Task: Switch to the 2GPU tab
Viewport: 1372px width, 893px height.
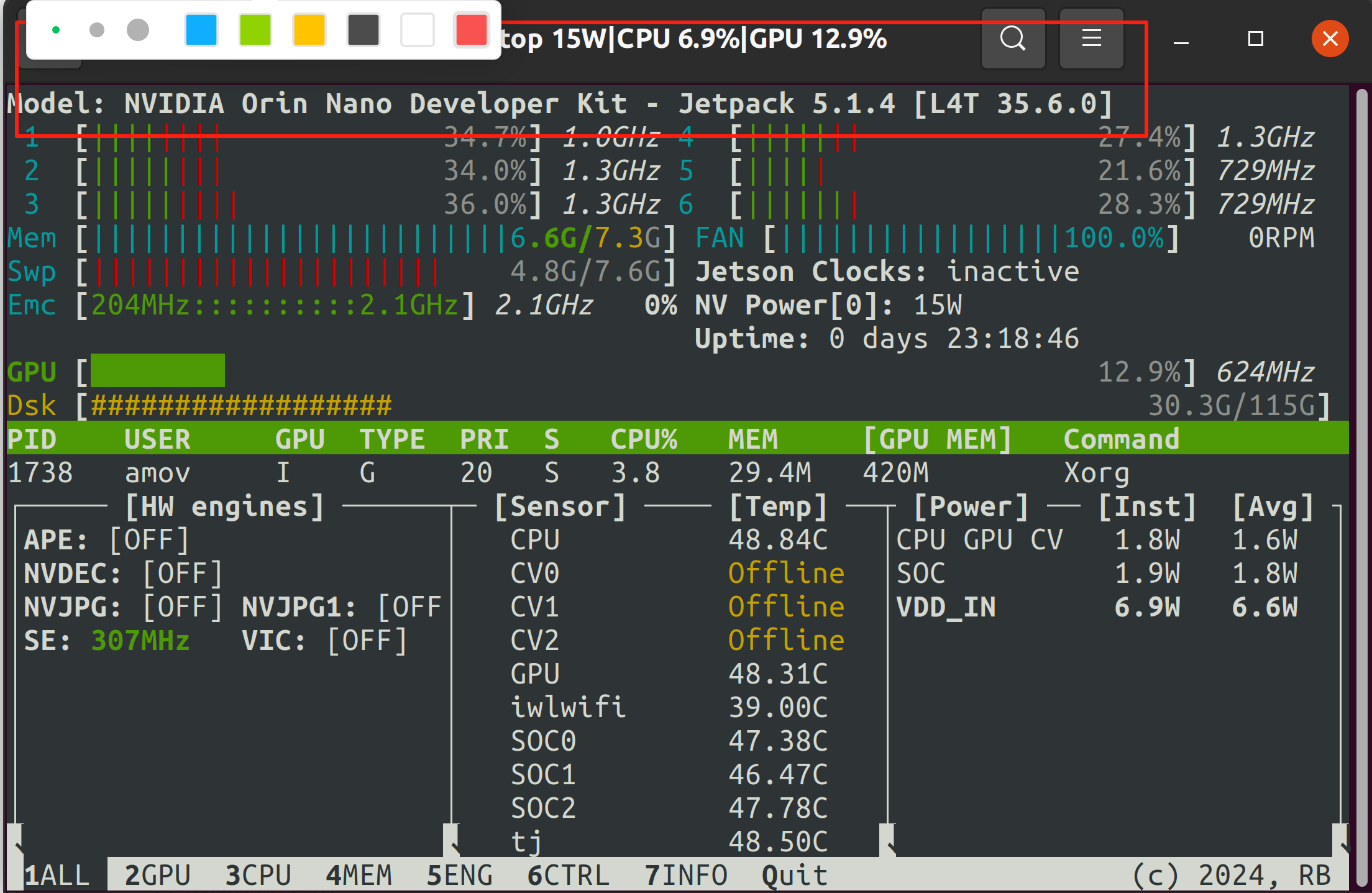Action: coord(157,875)
